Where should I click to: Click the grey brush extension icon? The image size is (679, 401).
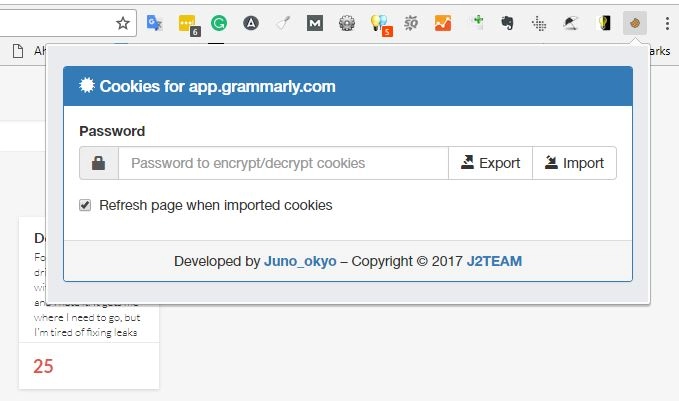tap(283, 23)
